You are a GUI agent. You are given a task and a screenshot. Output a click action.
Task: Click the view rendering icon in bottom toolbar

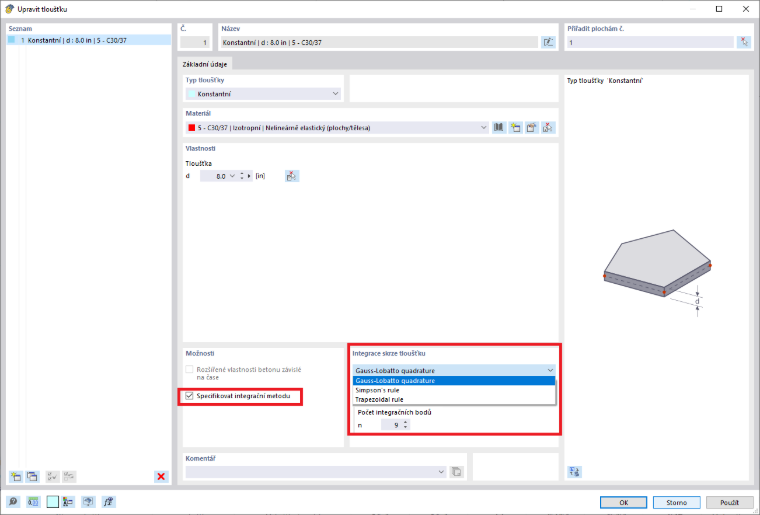[x=88, y=502]
